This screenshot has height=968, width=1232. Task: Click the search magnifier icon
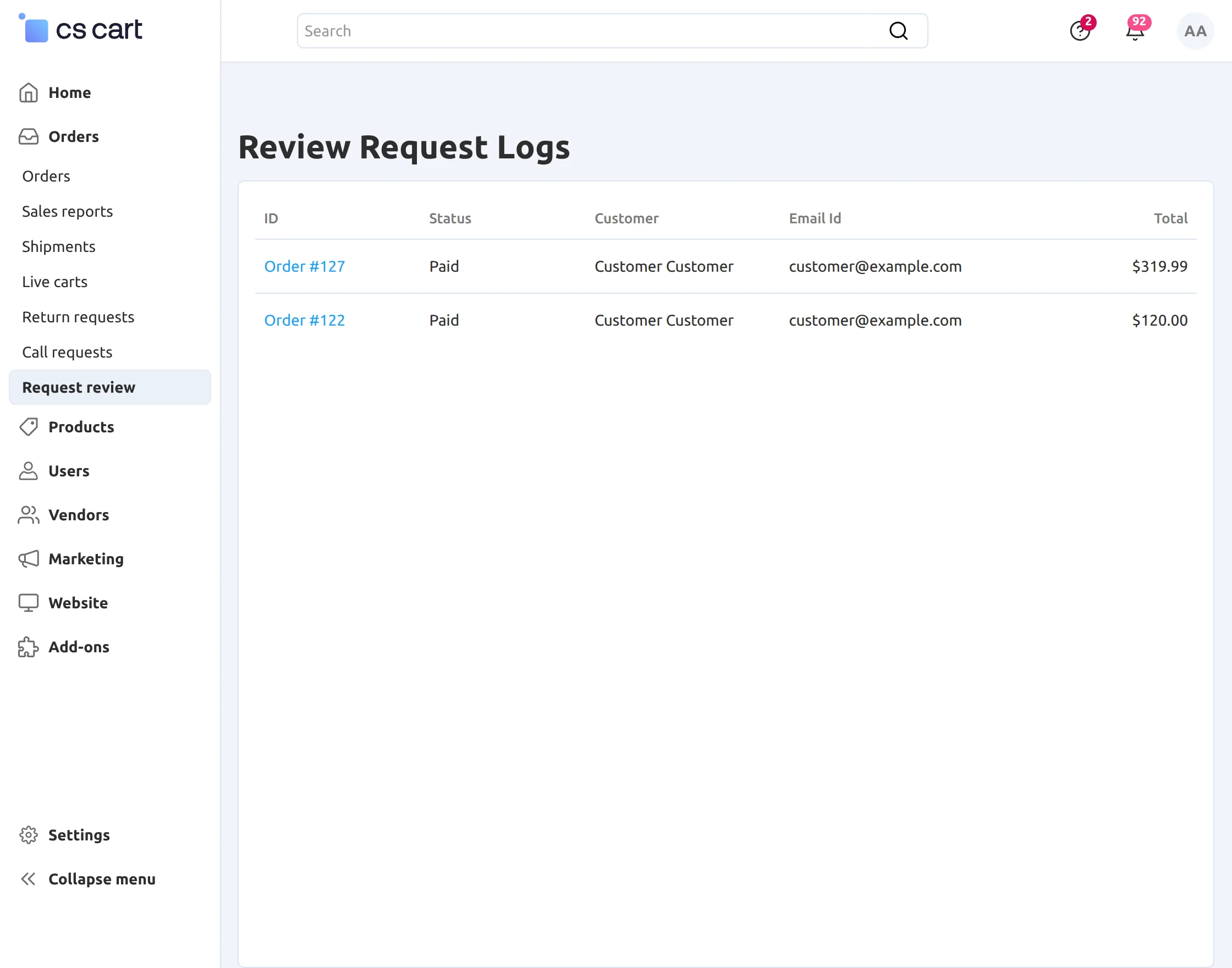pos(898,31)
